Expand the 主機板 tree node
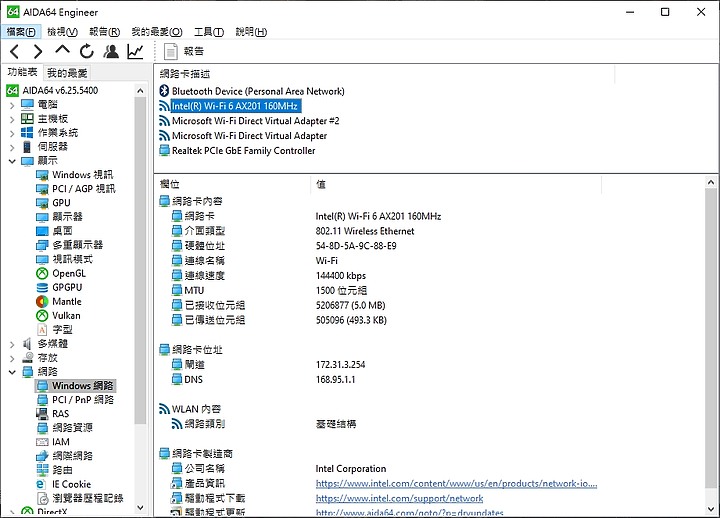 pyautogui.click(x=12, y=119)
